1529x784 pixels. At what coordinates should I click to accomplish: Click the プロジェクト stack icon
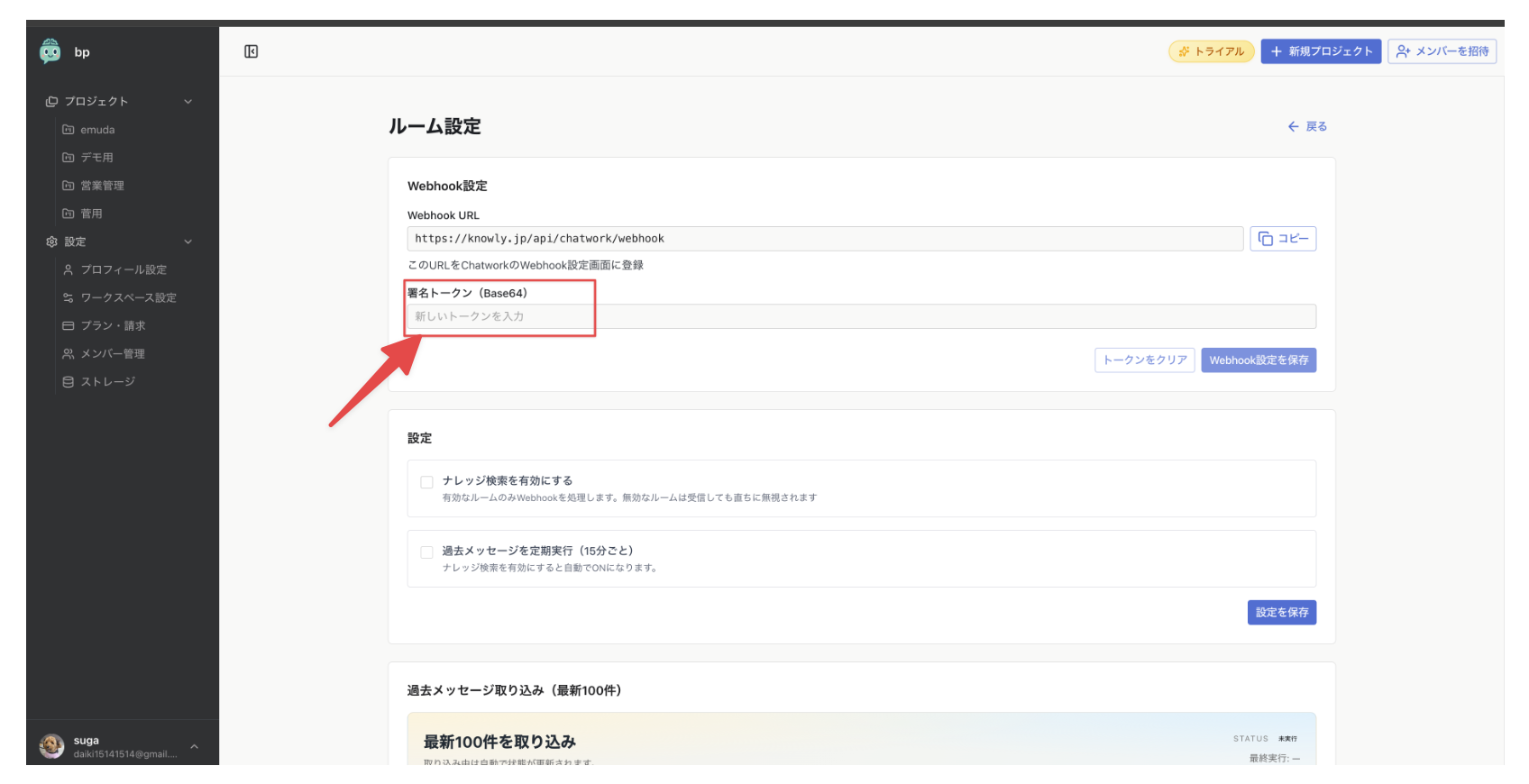click(x=52, y=102)
